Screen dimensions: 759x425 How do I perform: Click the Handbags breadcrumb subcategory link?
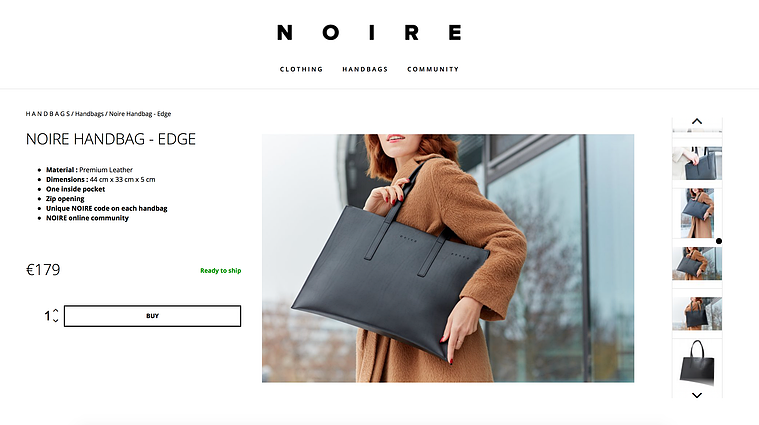89,114
